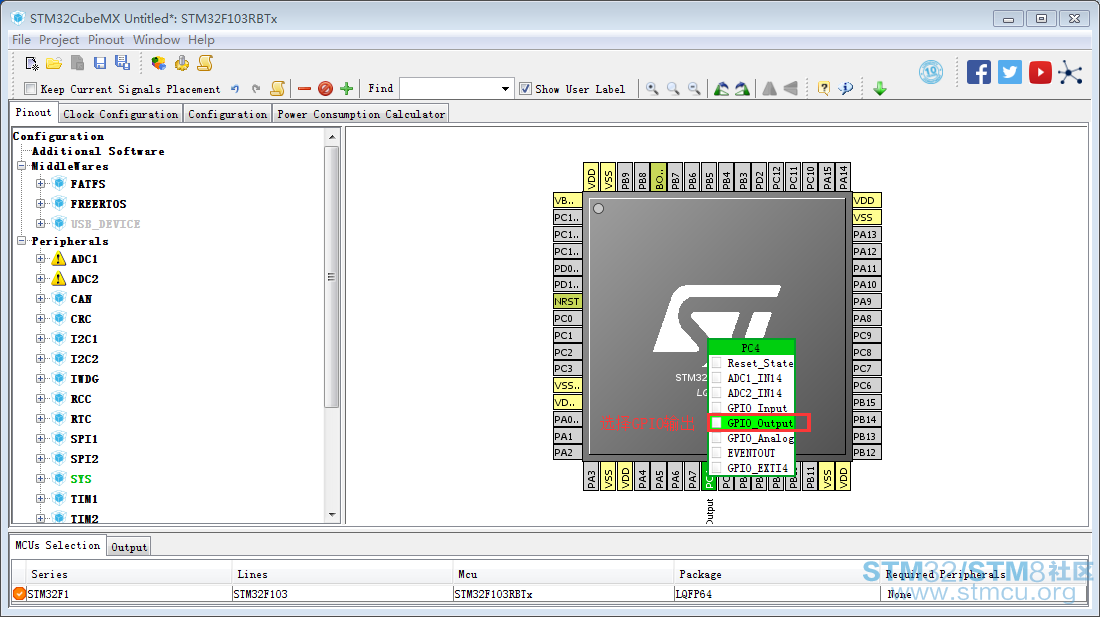Click the scroll icon beside the redo arrow
The height and width of the screenshot is (617, 1100).
(x=278, y=88)
